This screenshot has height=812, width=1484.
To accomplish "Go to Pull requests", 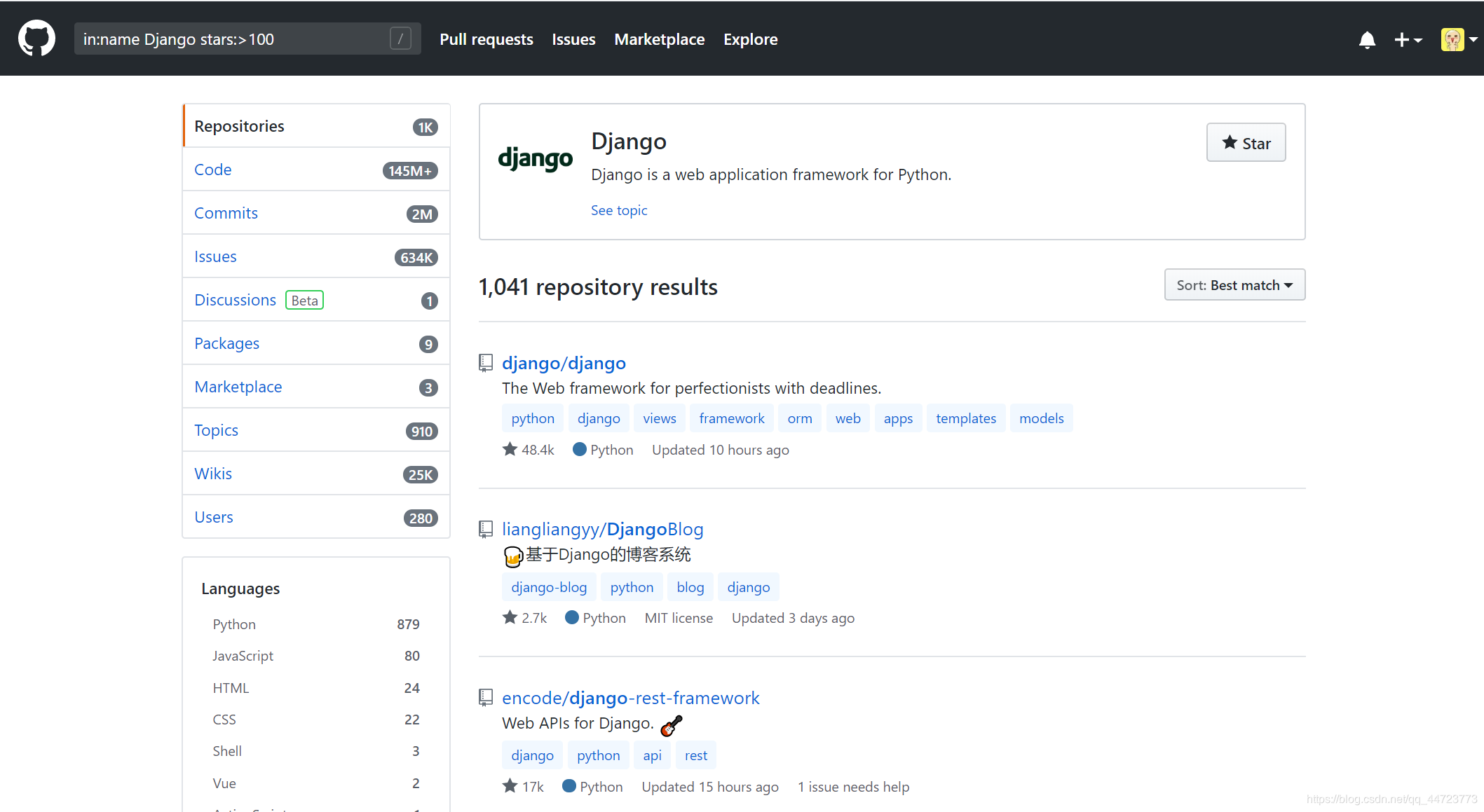I will point(486,39).
